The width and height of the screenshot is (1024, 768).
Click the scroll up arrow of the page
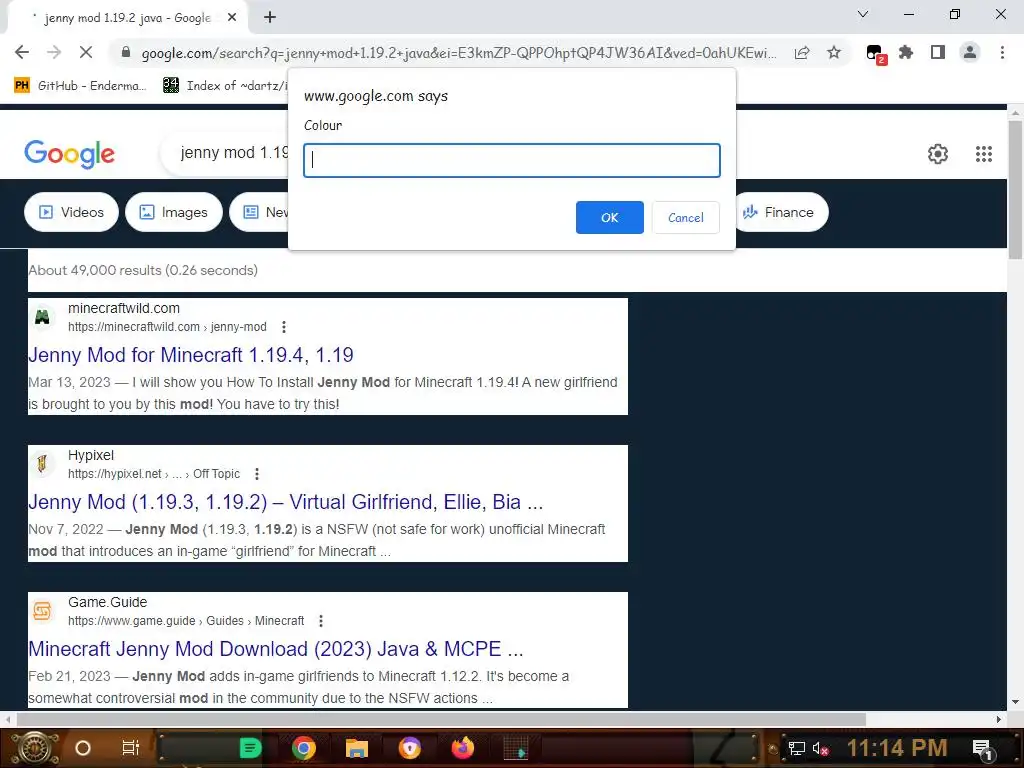1016,112
